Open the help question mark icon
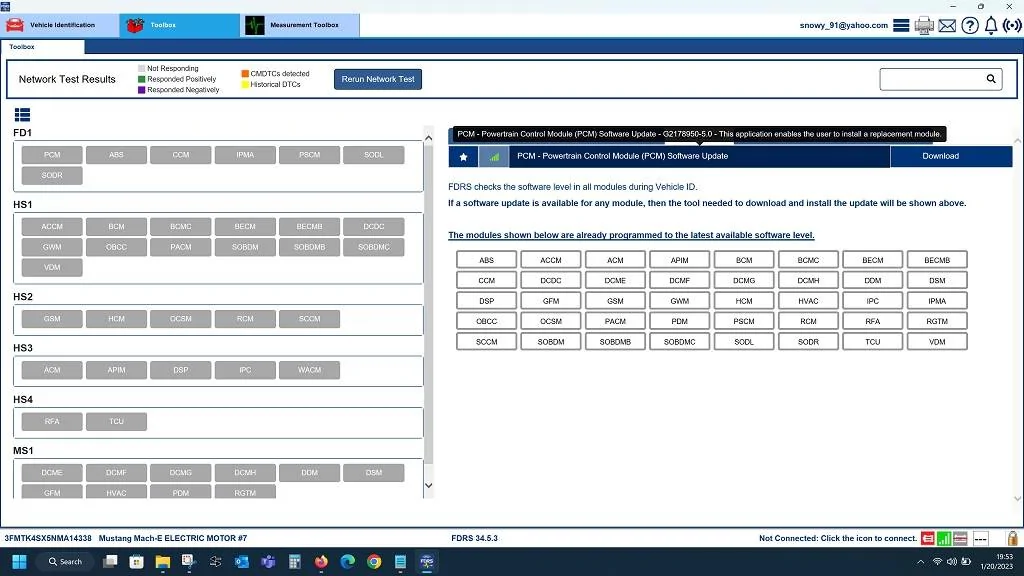This screenshot has height=576, width=1024. [970, 25]
